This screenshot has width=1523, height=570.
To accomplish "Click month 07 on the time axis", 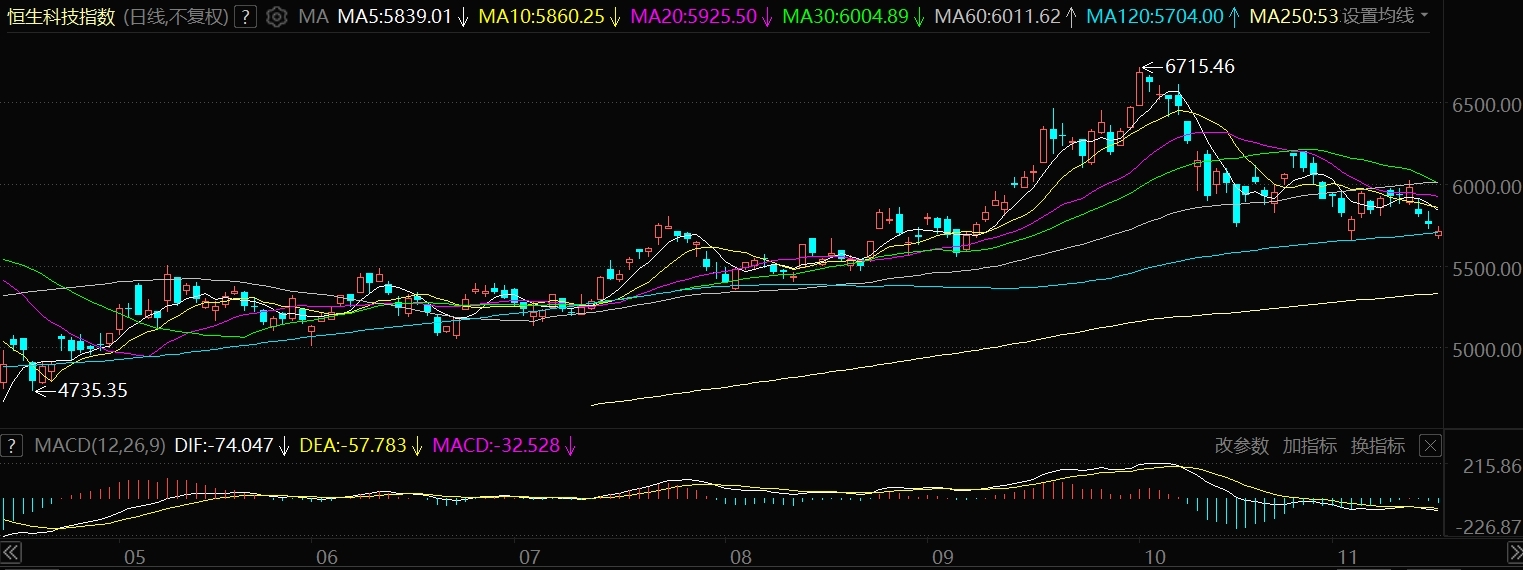I will pyautogui.click(x=530, y=557).
